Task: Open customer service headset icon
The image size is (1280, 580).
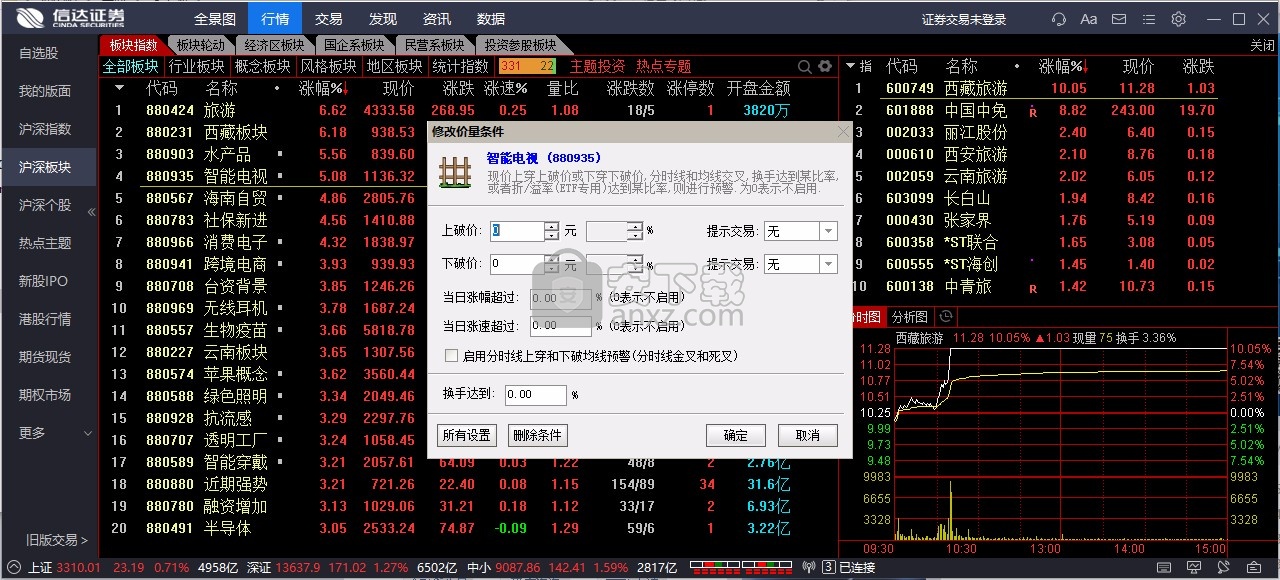Action: point(1059,19)
